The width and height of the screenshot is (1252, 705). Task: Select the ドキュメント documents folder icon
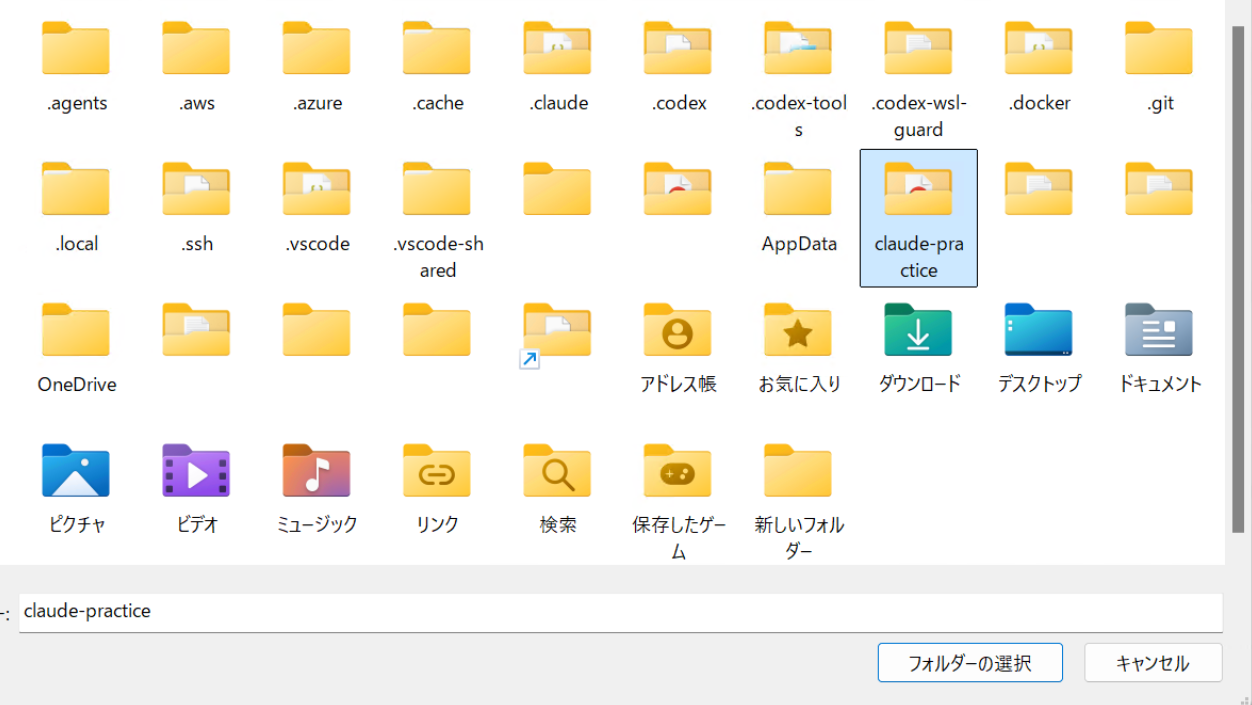pyautogui.click(x=1159, y=330)
